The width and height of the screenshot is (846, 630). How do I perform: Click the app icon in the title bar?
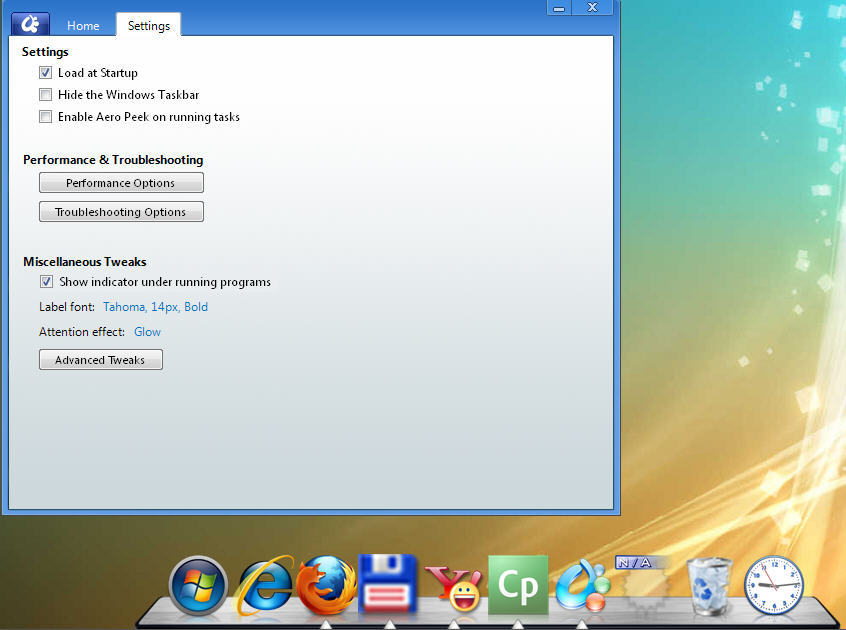tap(29, 22)
